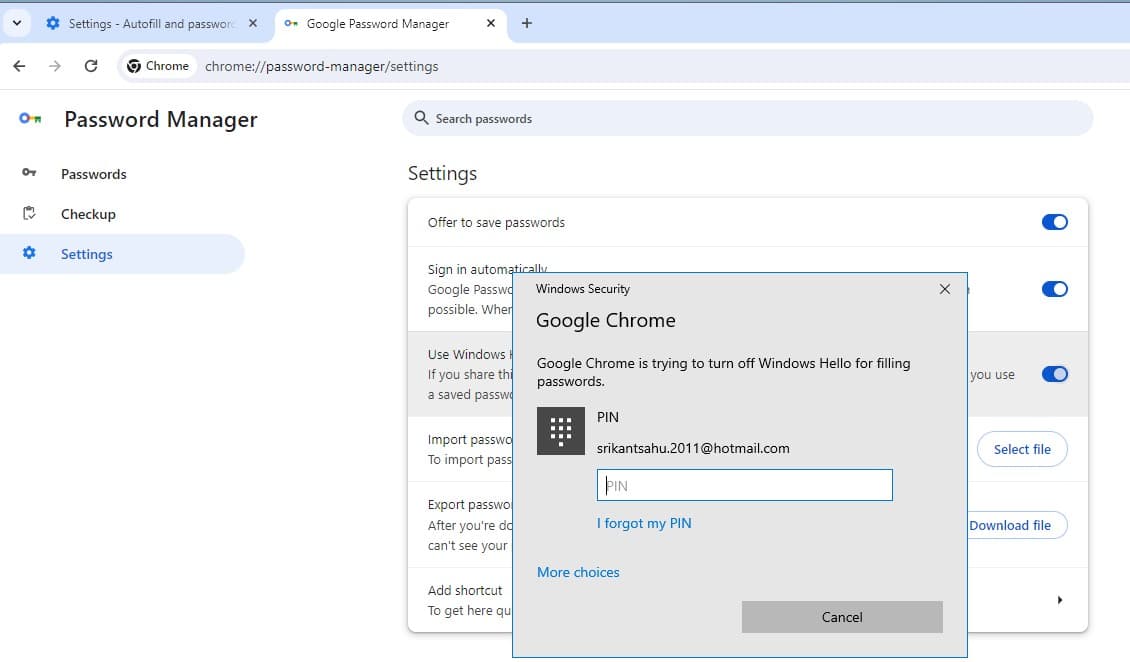
Task: Toggle off Offer to save passwords
Action: click(x=1055, y=221)
